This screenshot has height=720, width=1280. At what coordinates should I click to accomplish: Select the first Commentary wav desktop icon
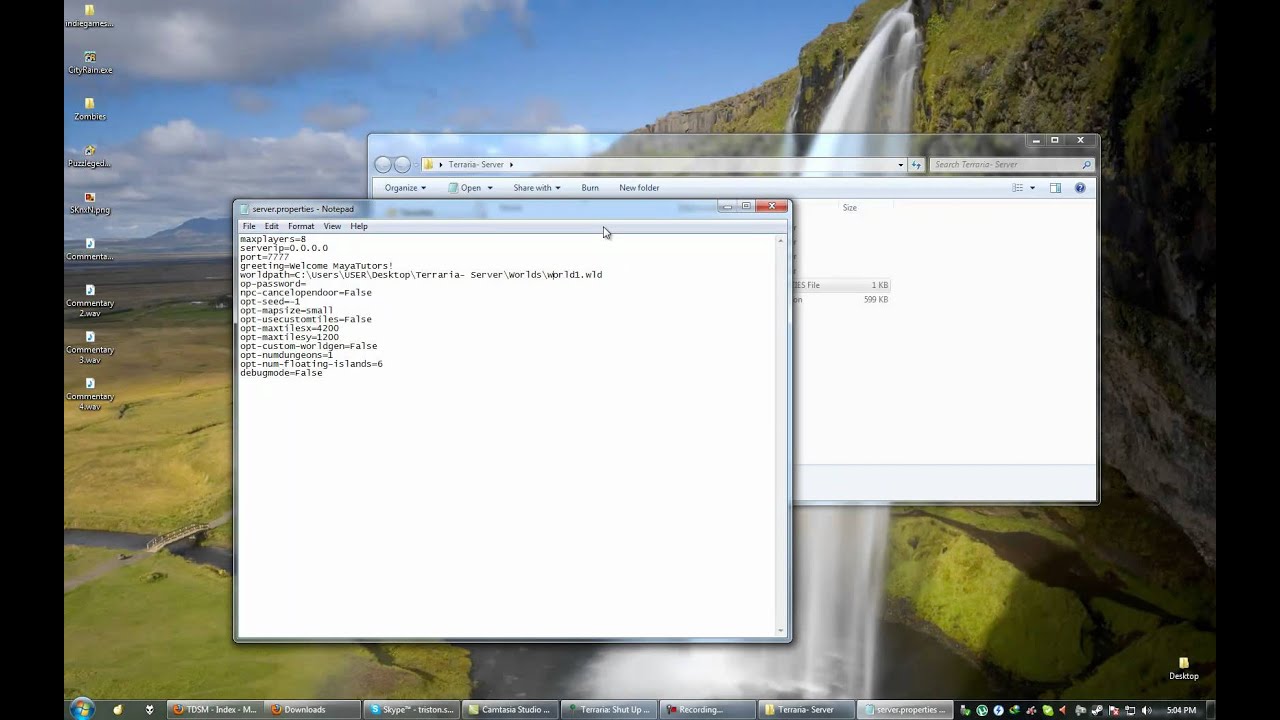(90, 249)
